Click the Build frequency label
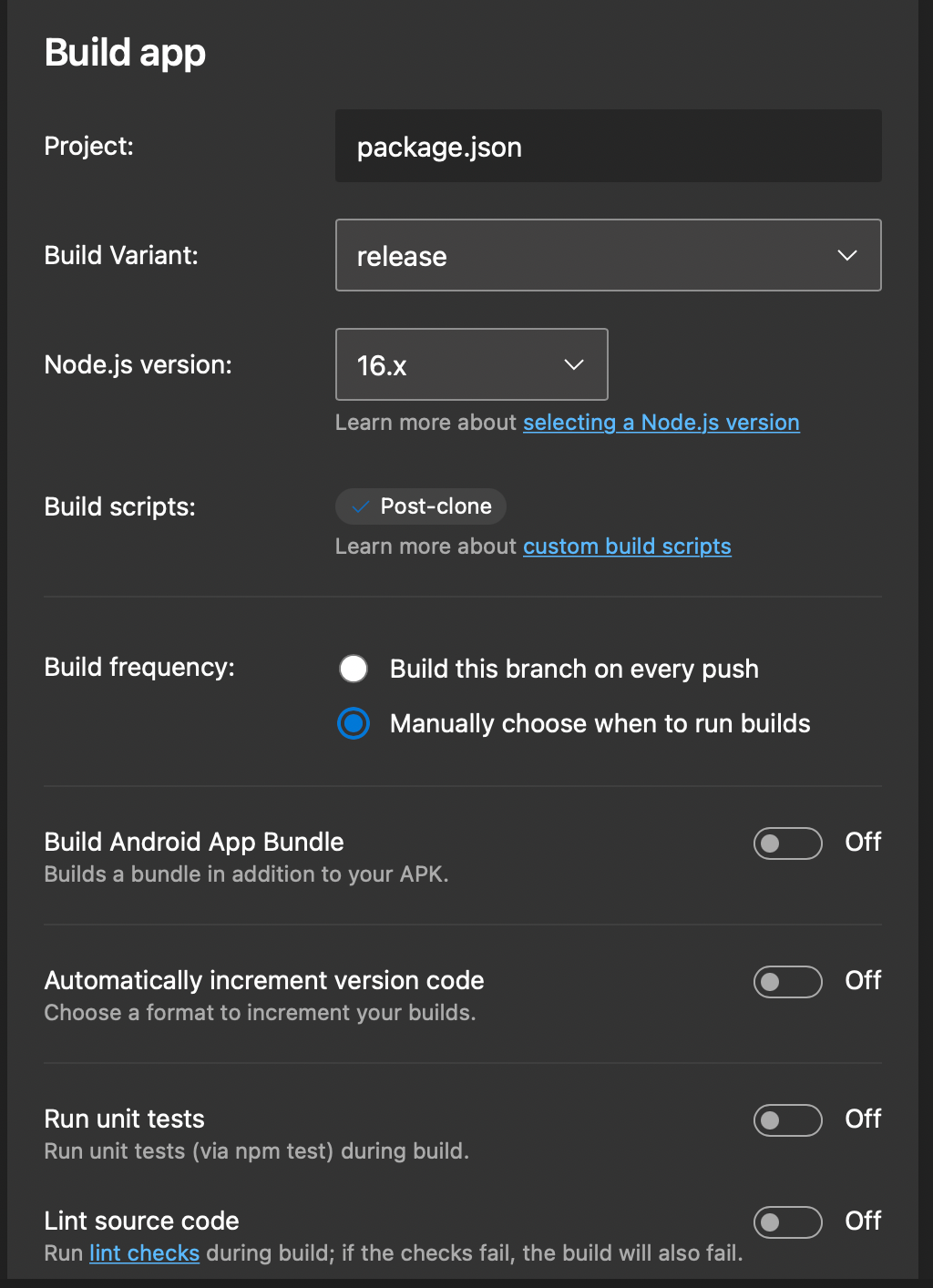Viewport: 933px width, 1288px height. pyautogui.click(x=138, y=668)
